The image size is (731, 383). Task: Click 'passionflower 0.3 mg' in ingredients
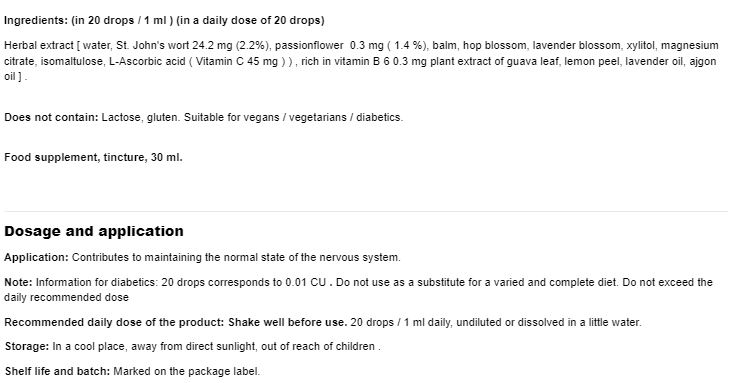(330, 46)
